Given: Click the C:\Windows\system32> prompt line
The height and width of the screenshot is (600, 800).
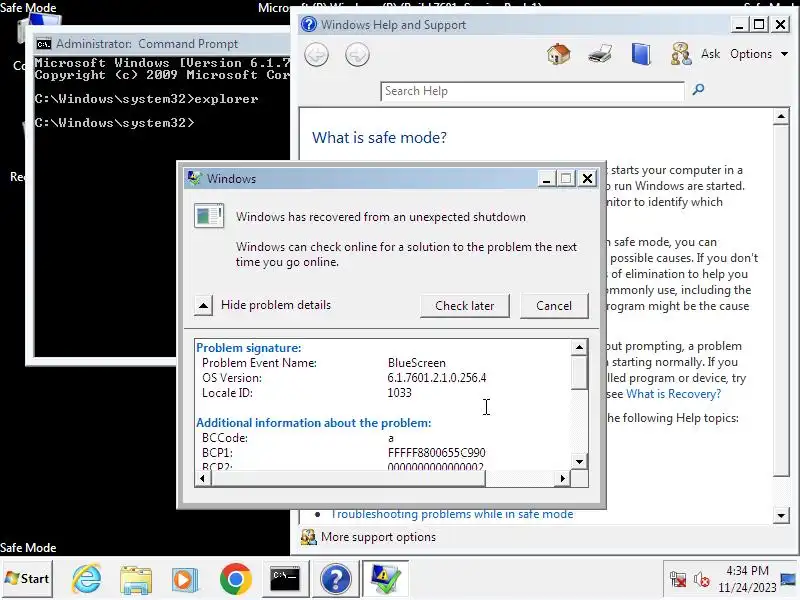Looking at the screenshot, I should coord(114,123).
